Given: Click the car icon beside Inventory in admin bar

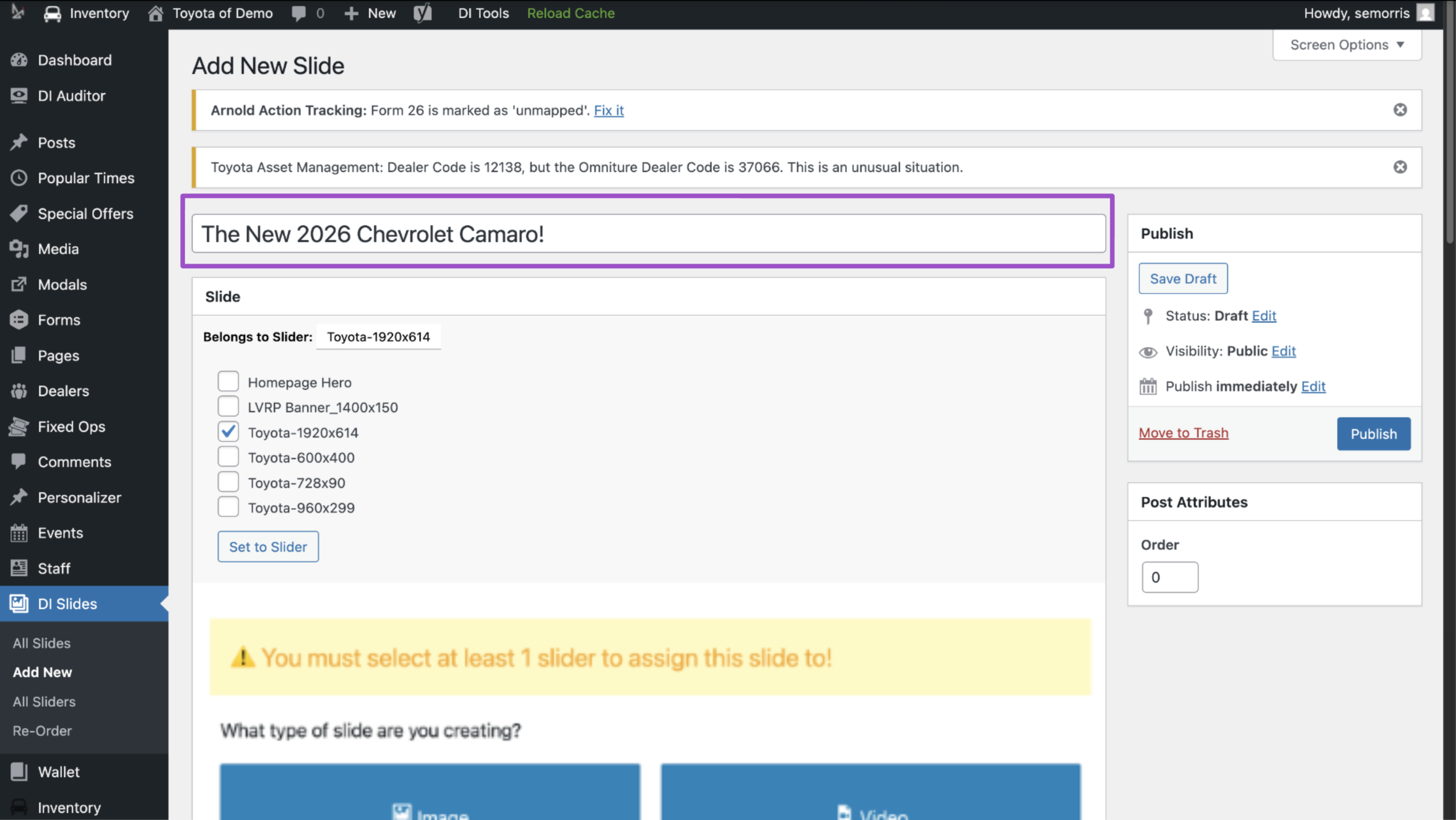Looking at the screenshot, I should 52,13.
